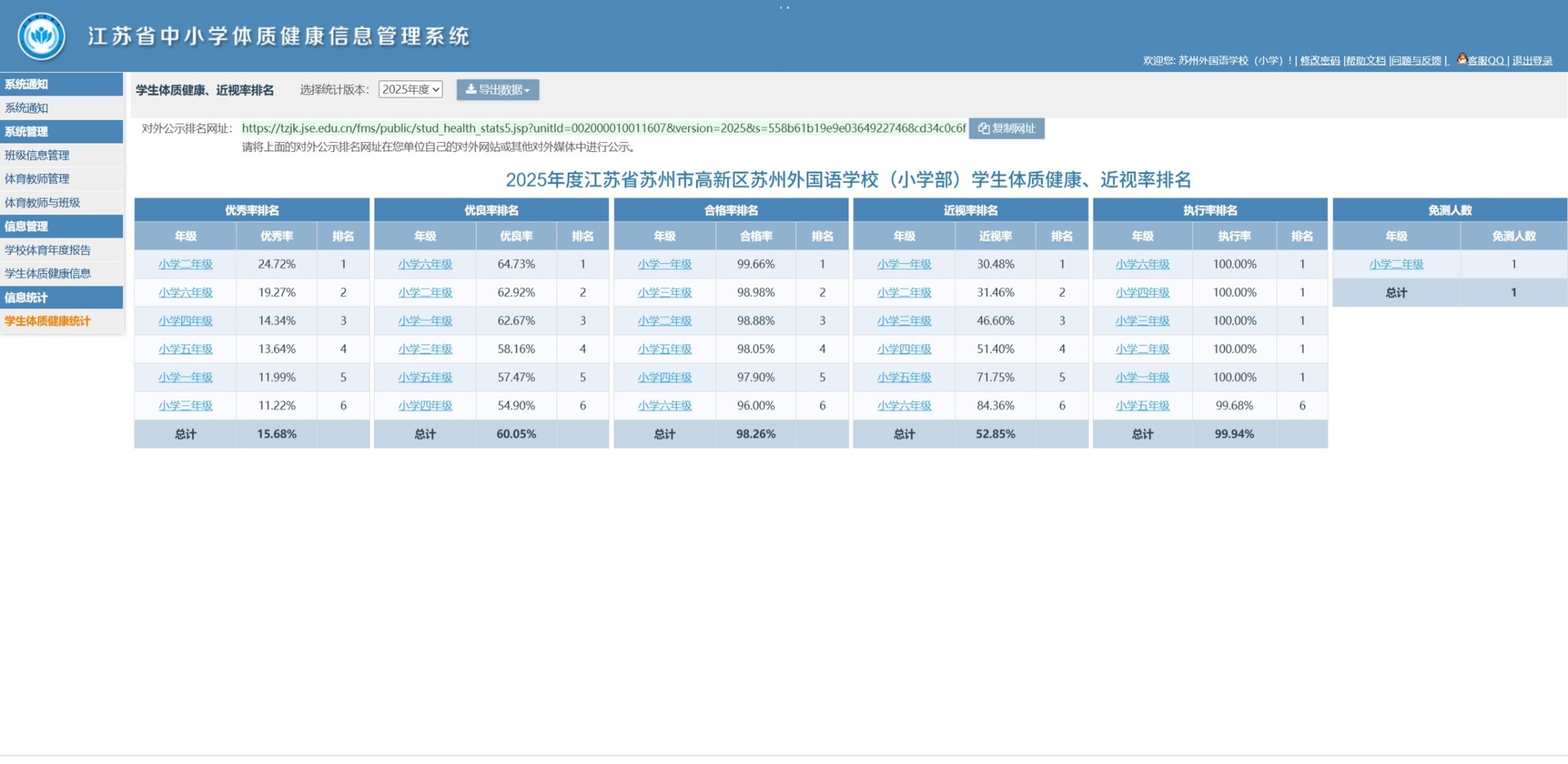Viewport: 1568px width, 764px height.
Task: Open the 2025年度 version selector
Action: click(x=411, y=90)
